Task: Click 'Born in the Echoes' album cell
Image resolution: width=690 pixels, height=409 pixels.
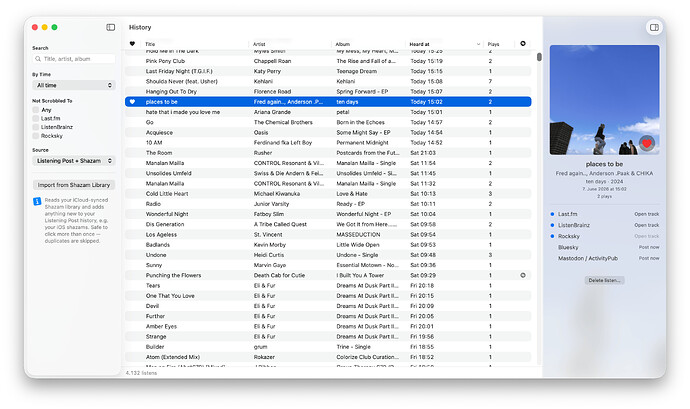Action: click(x=360, y=122)
